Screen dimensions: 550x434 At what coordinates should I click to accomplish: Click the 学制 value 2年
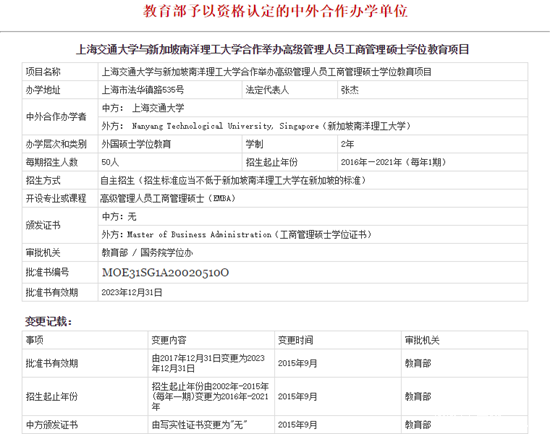[347, 144]
